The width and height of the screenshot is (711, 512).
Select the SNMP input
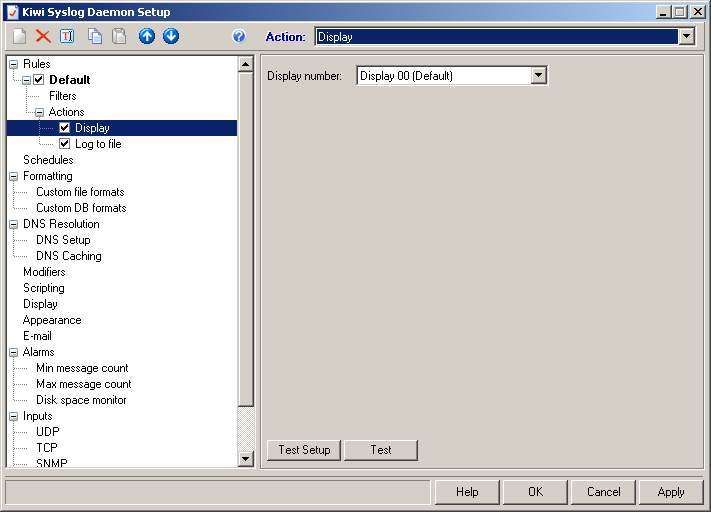click(52, 463)
